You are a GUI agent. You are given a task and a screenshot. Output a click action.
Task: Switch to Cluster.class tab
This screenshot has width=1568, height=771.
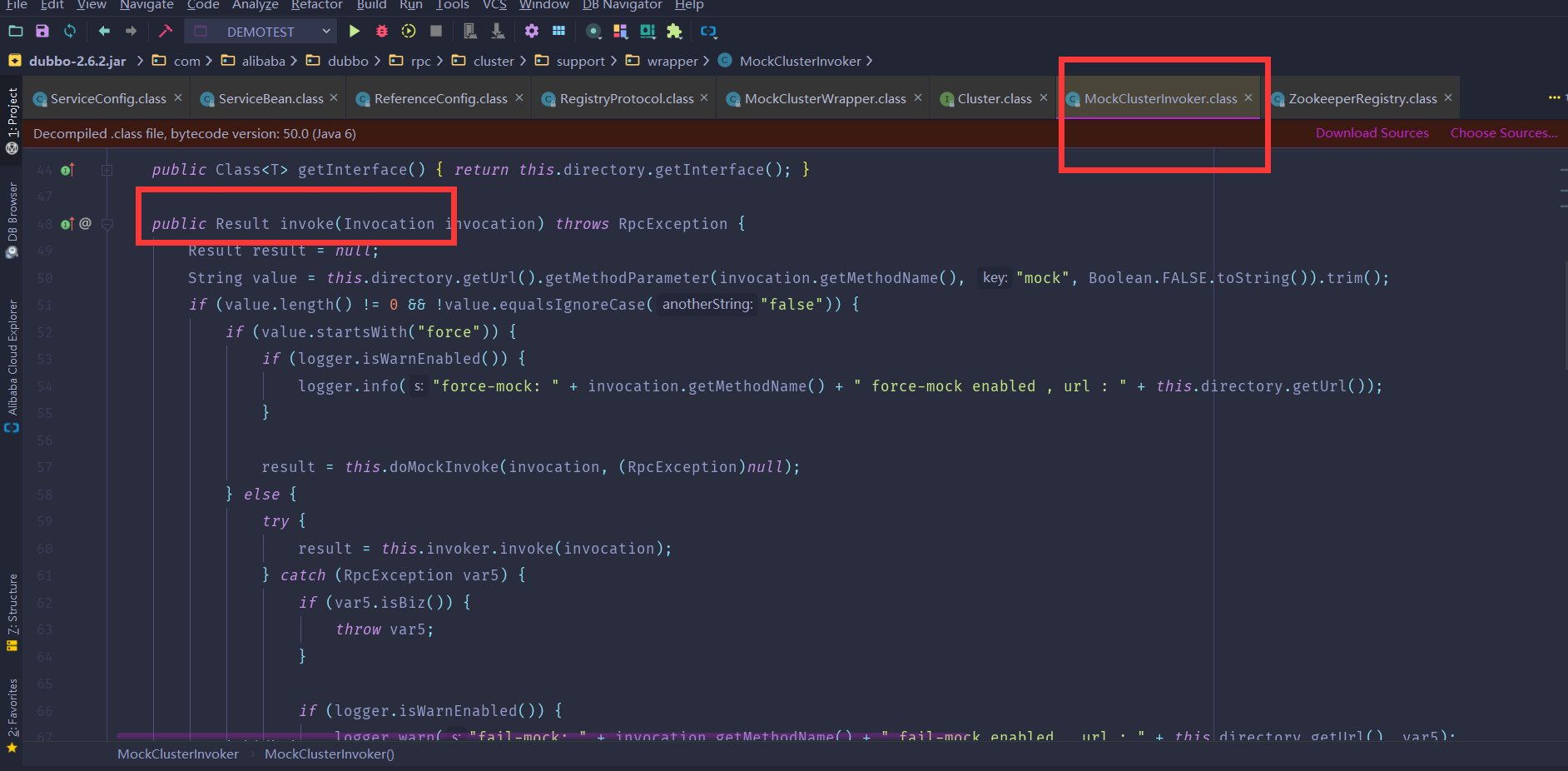point(994,98)
